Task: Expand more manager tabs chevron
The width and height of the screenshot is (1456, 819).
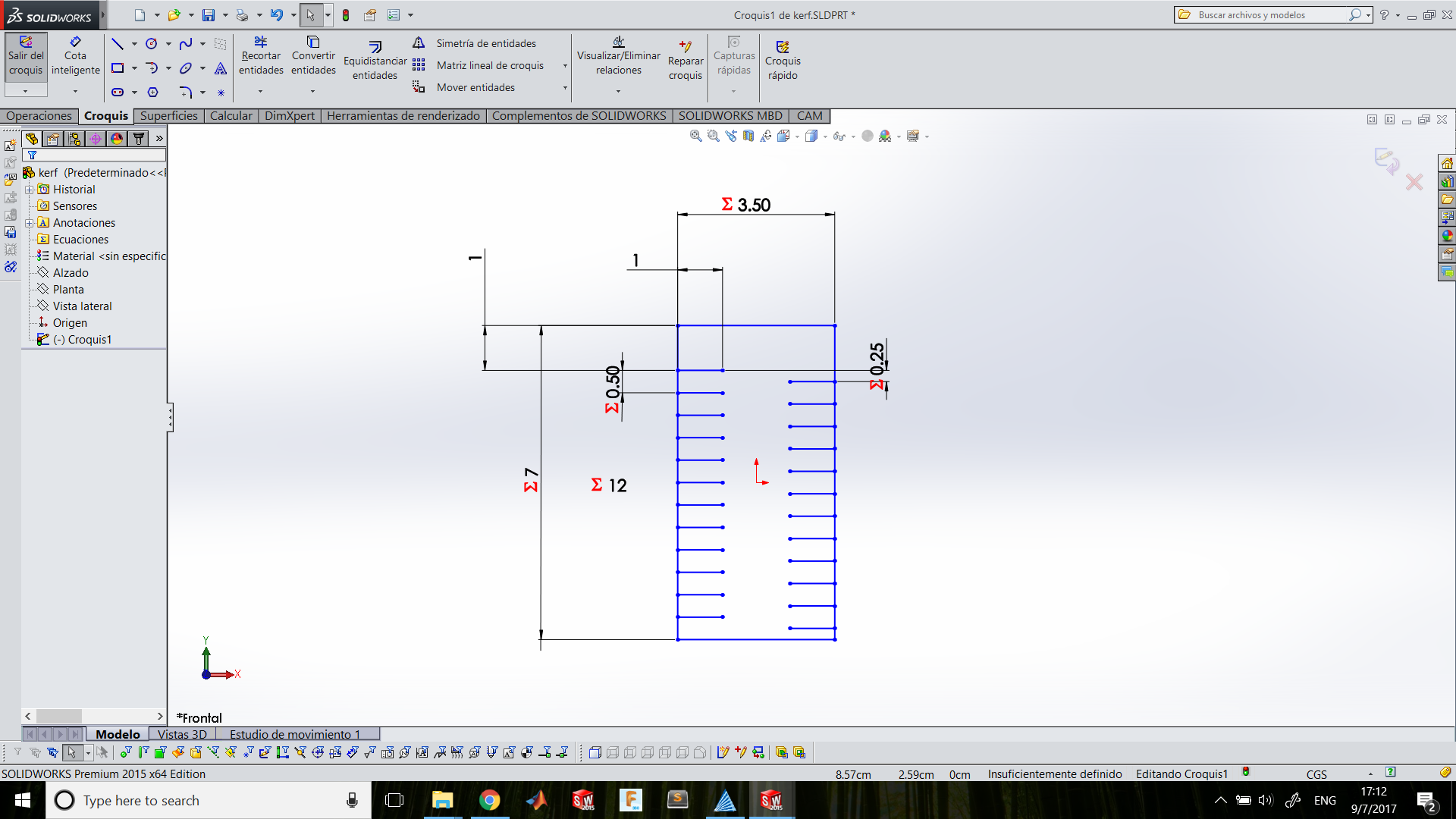Action: coord(159,138)
